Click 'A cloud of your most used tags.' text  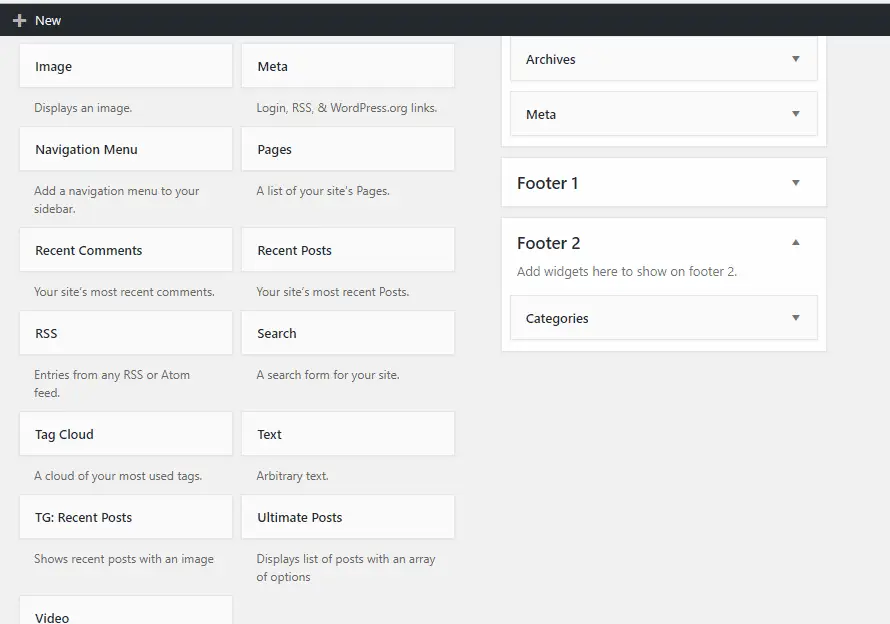tap(118, 476)
